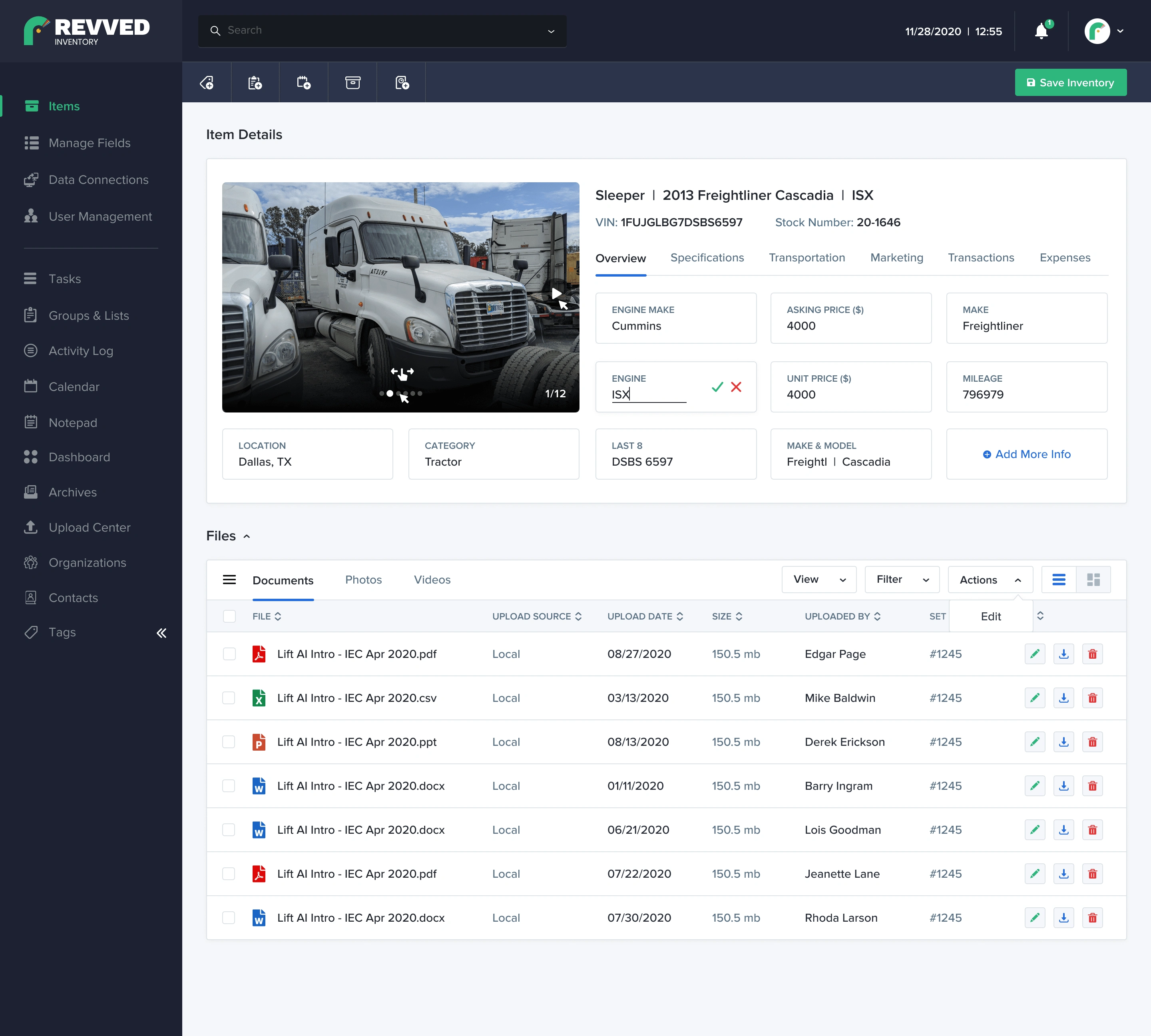Confirm engine edit with green checkmark
This screenshot has height=1036, width=1151.
(x=717, y=387)
